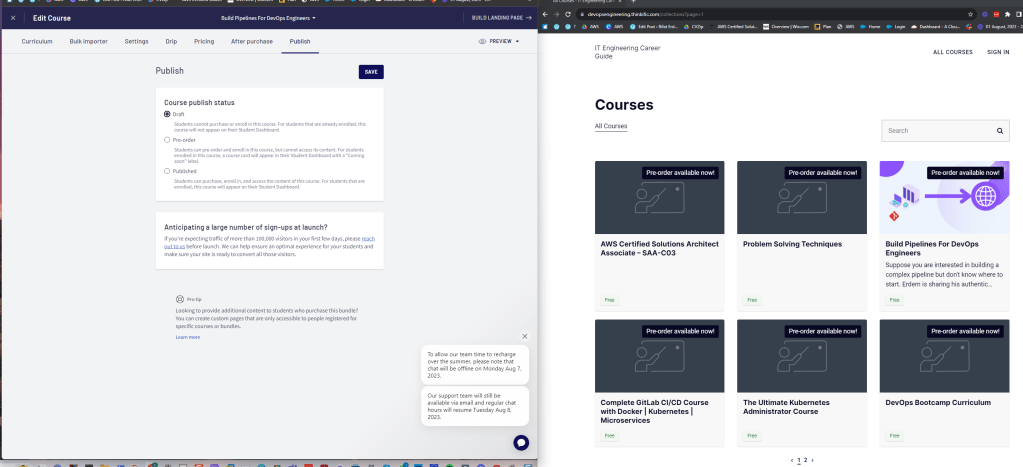Select the Publish tab
The image size is (1023, 467).
pyautogui.click(x=300, y=41)
